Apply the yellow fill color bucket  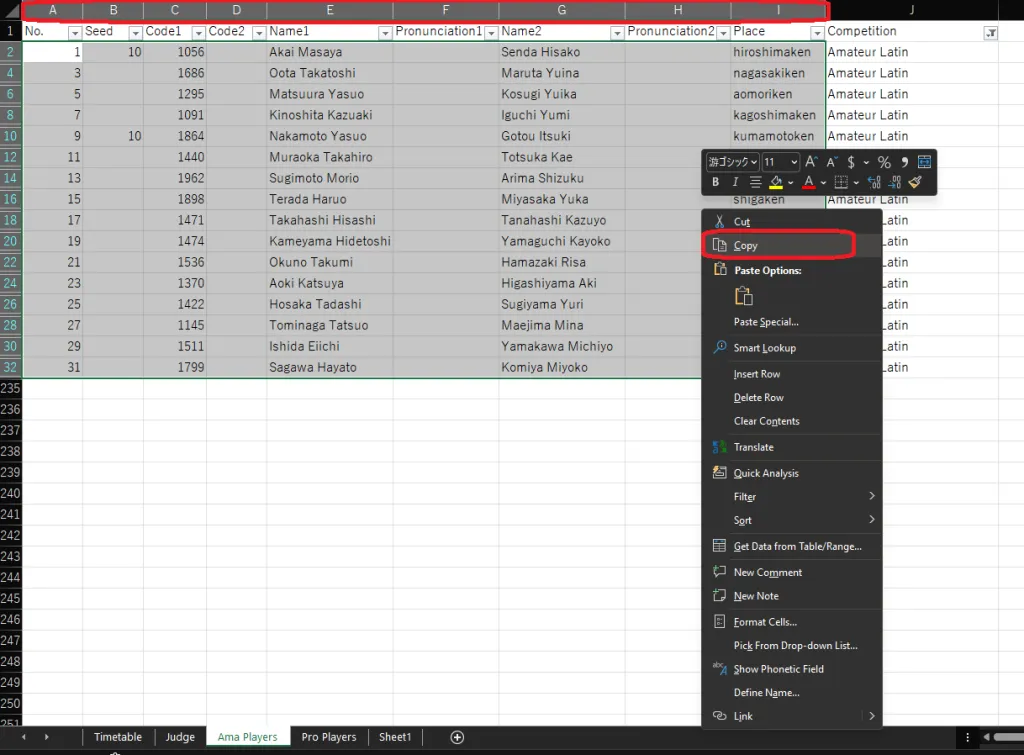[774, 182]
